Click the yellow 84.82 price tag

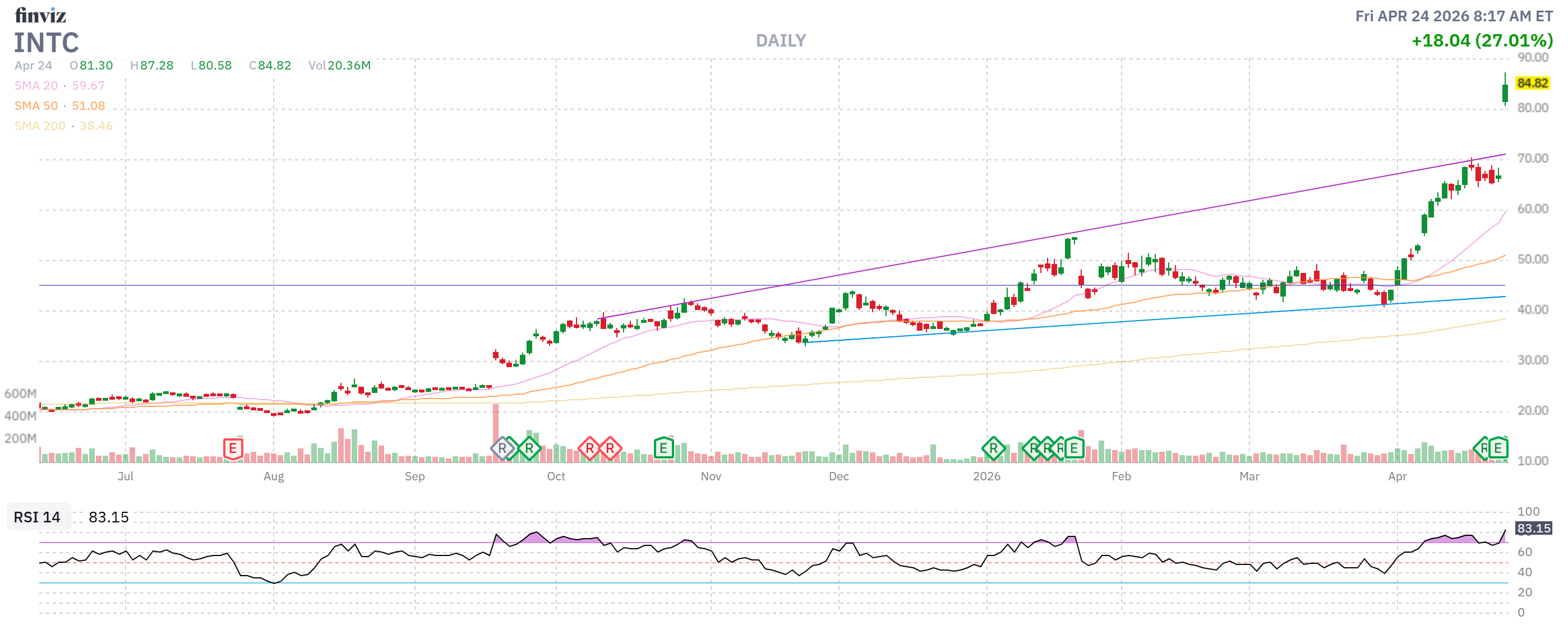coord(1532,83)
